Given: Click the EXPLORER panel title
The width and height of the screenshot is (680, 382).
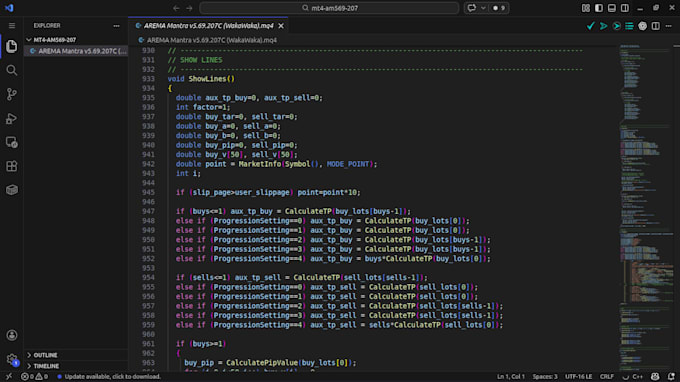Looking at the screenshot, I should pos(47,26).
